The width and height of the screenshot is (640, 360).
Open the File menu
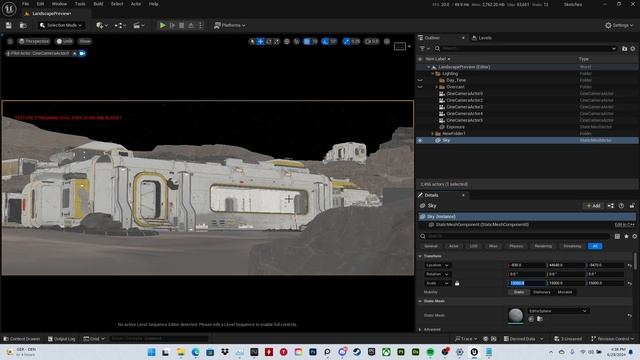25,4
